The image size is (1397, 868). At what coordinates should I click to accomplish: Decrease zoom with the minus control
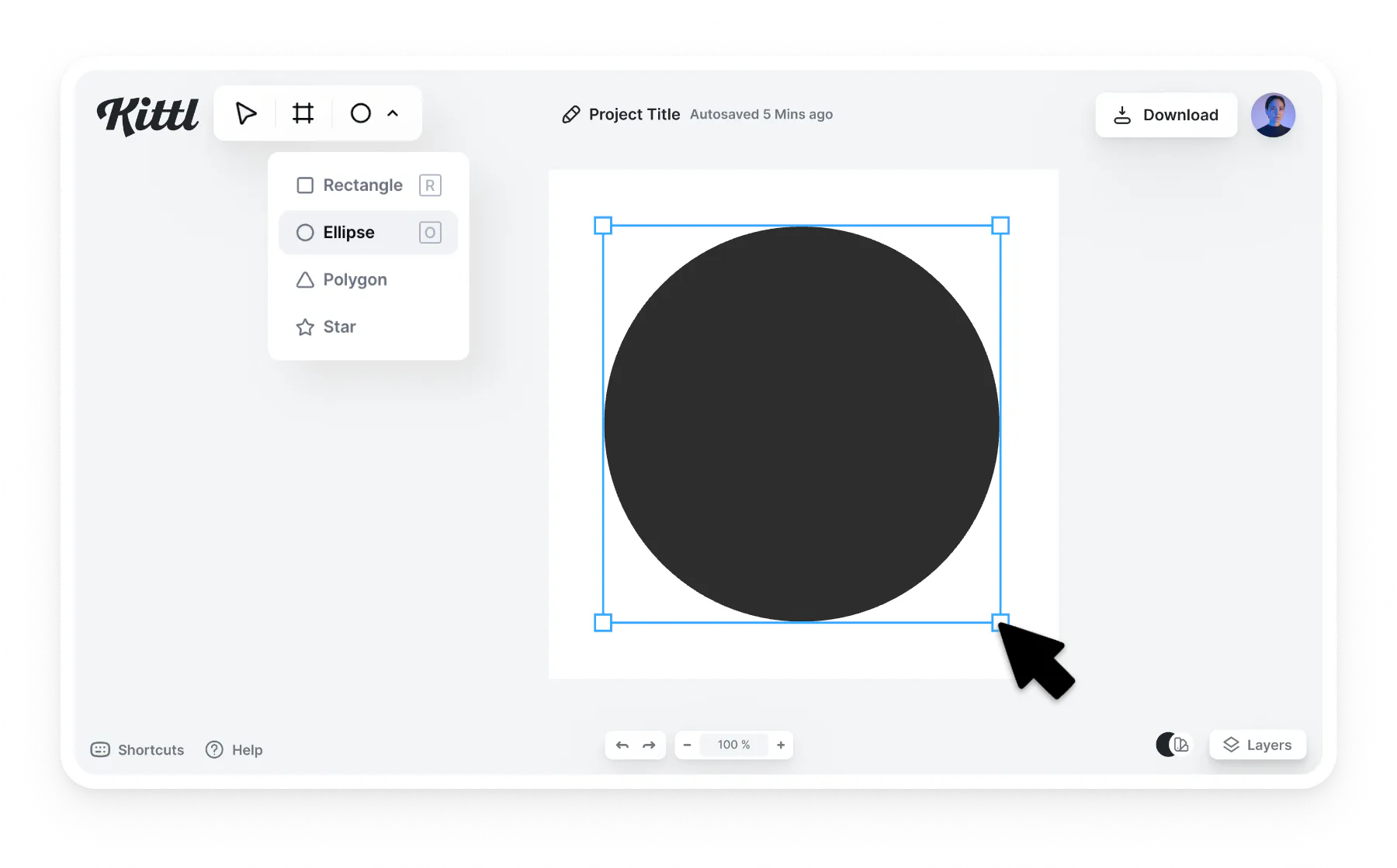(x=687, y=745)
